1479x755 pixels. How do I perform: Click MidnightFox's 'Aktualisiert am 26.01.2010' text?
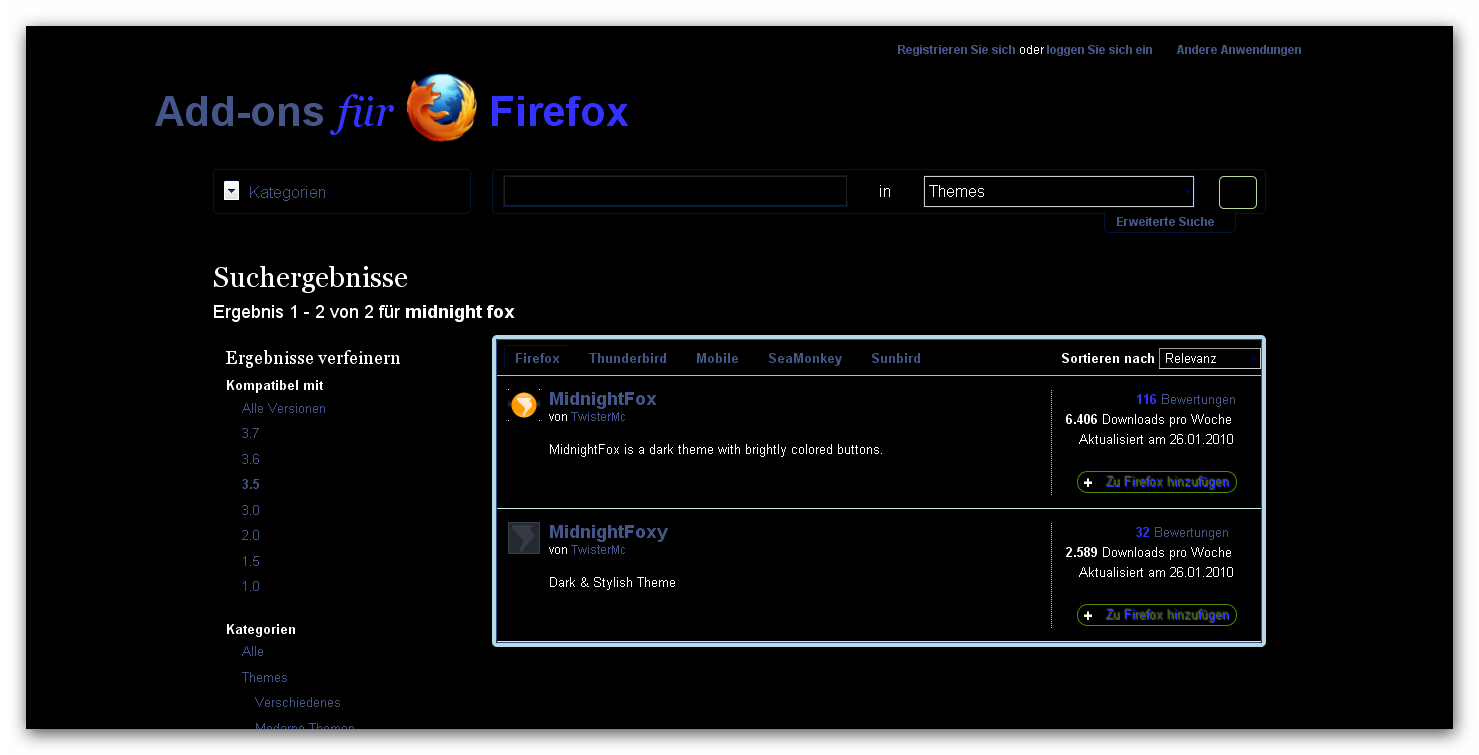point(1156,440)
